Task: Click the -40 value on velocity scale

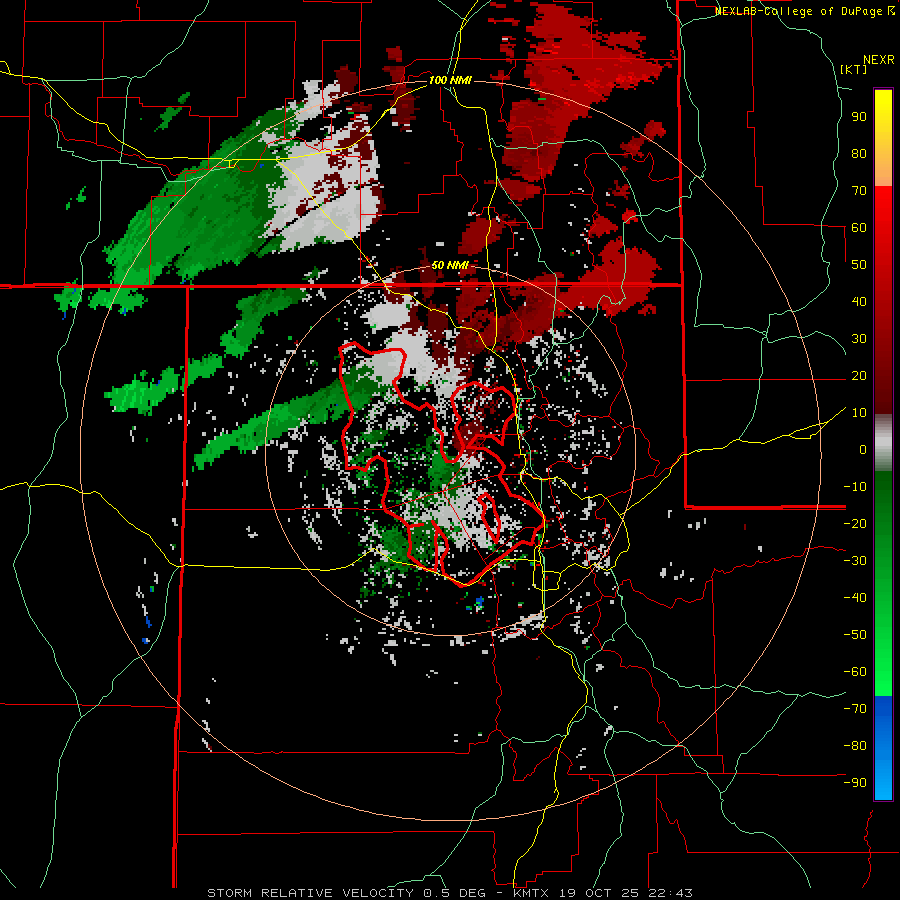Action: point(855,598)
